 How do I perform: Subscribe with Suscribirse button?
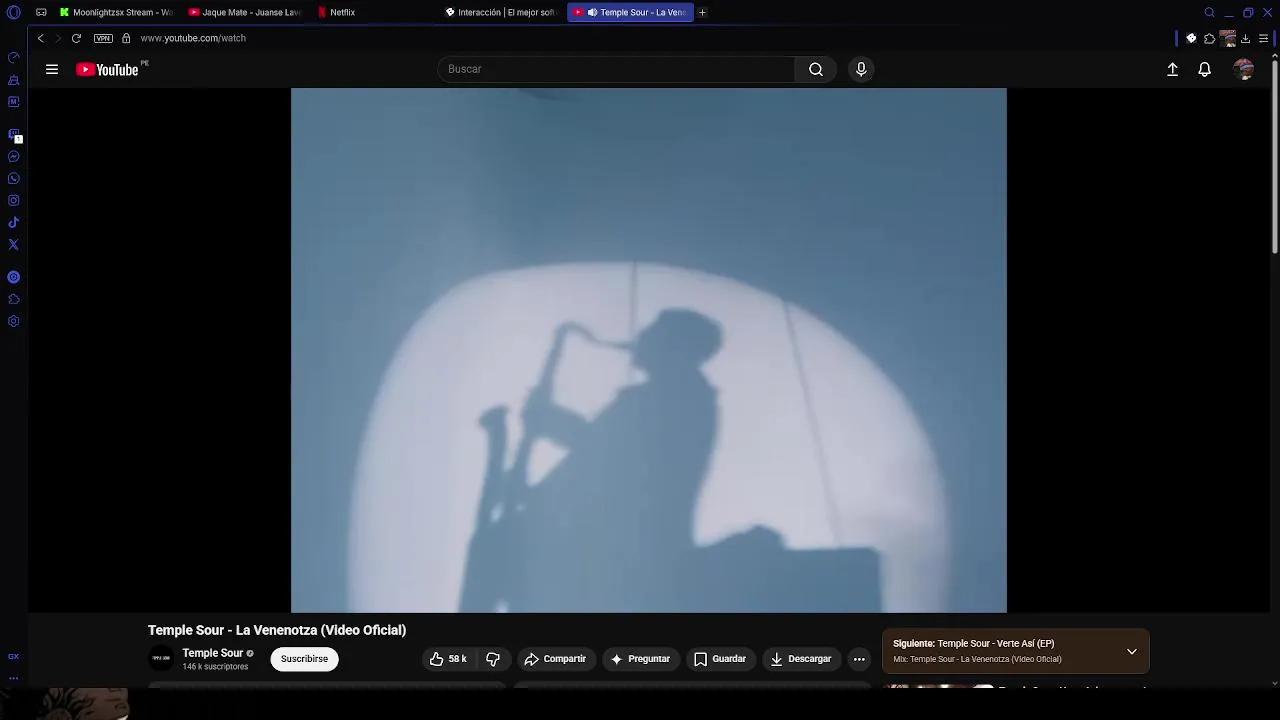click(304, 659)
